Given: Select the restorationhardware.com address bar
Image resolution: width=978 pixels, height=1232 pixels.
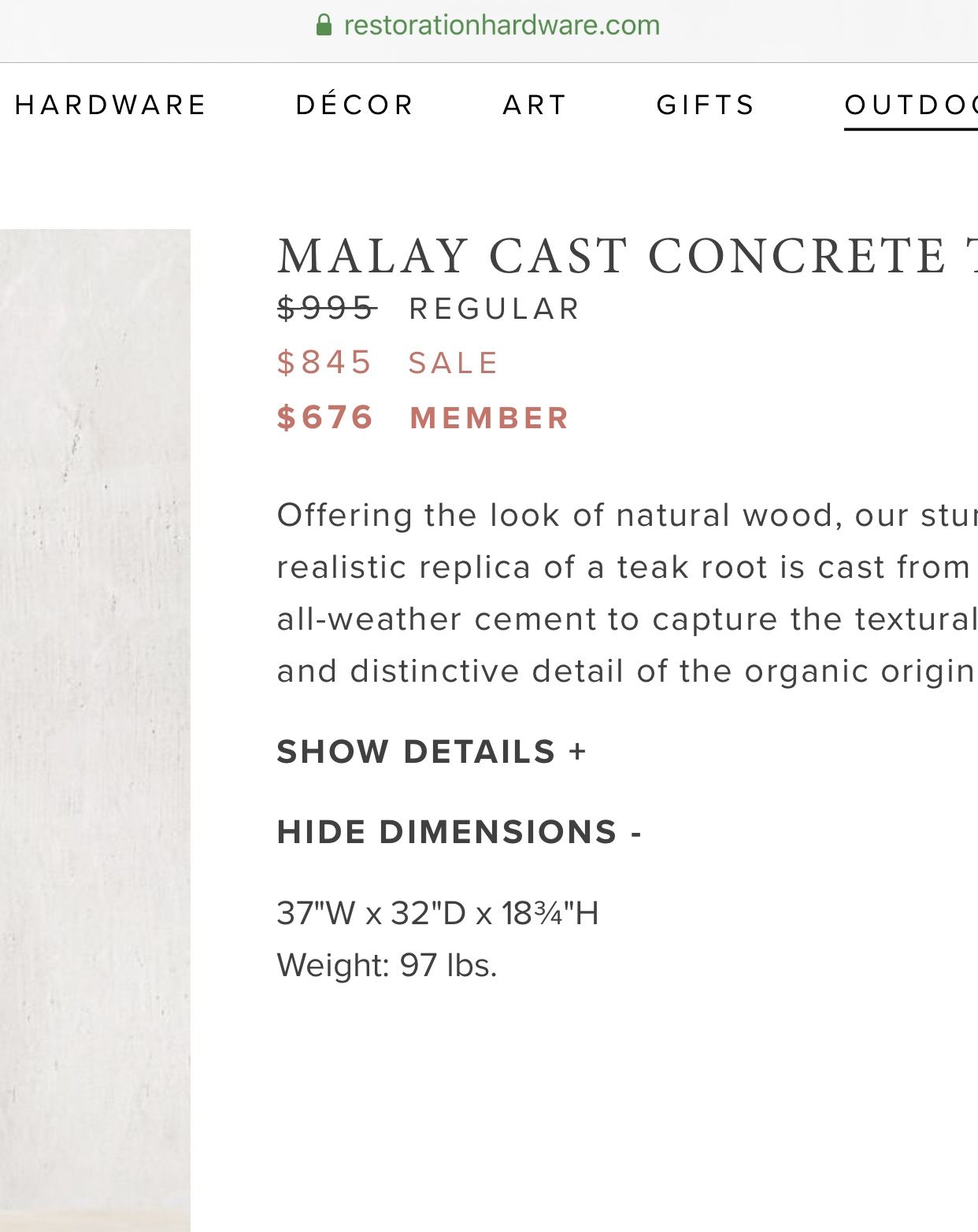Looking at the screenshot, I should point(489,25).
